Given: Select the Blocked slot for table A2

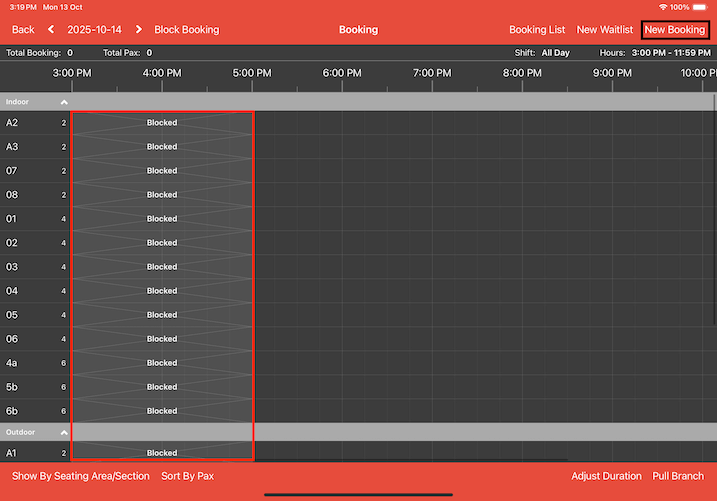Looking at the screenshot, I should coord(162,123).
